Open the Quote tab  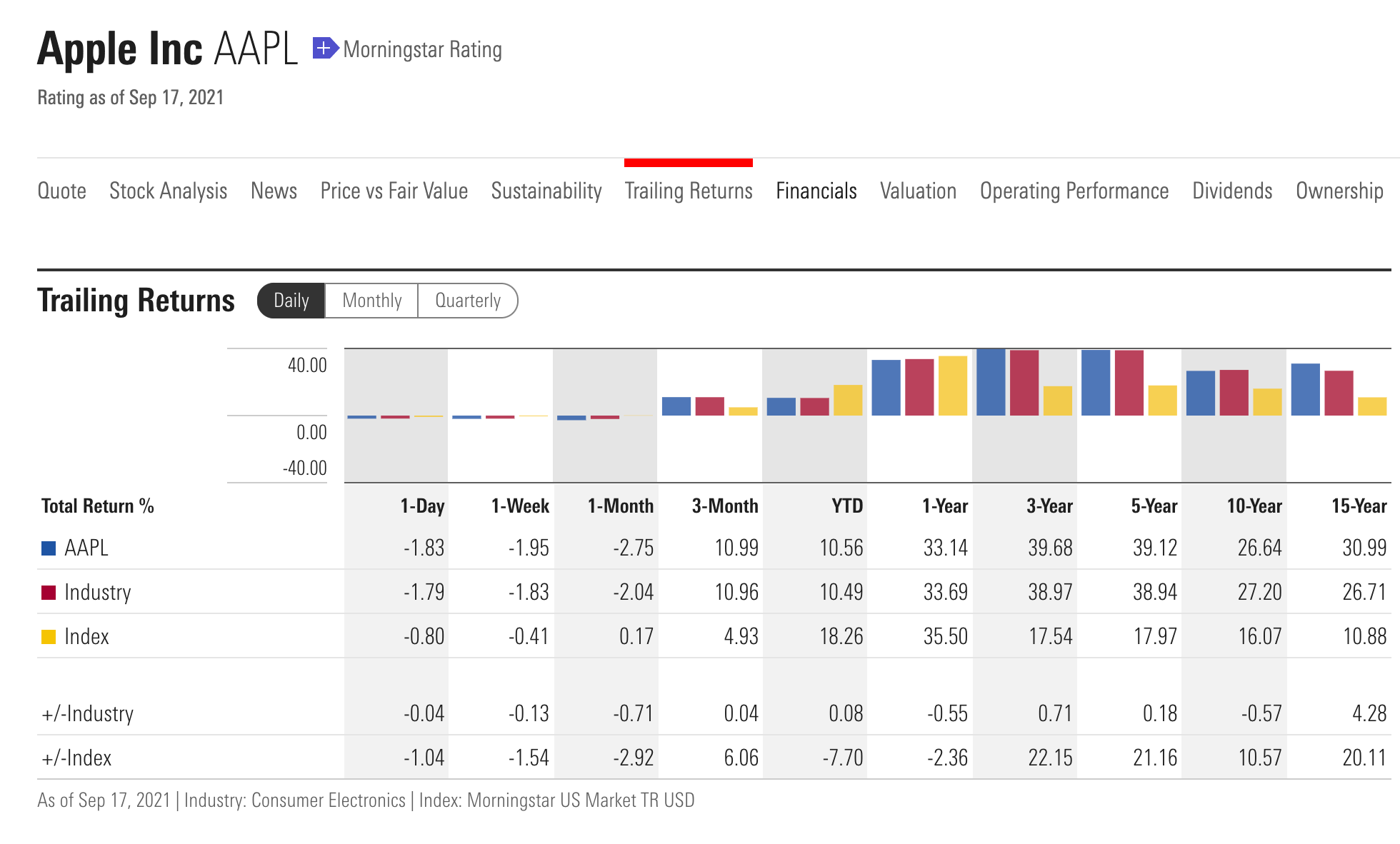click(62, 191)
